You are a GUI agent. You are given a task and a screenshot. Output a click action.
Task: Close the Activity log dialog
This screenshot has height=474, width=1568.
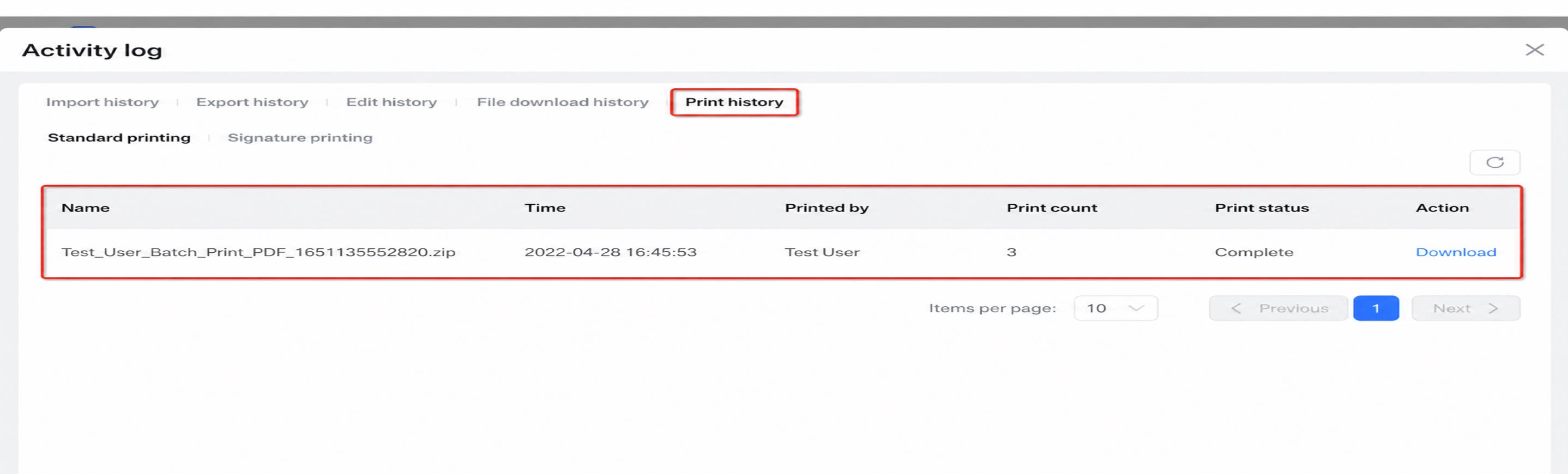click(x=1535, y=50)
